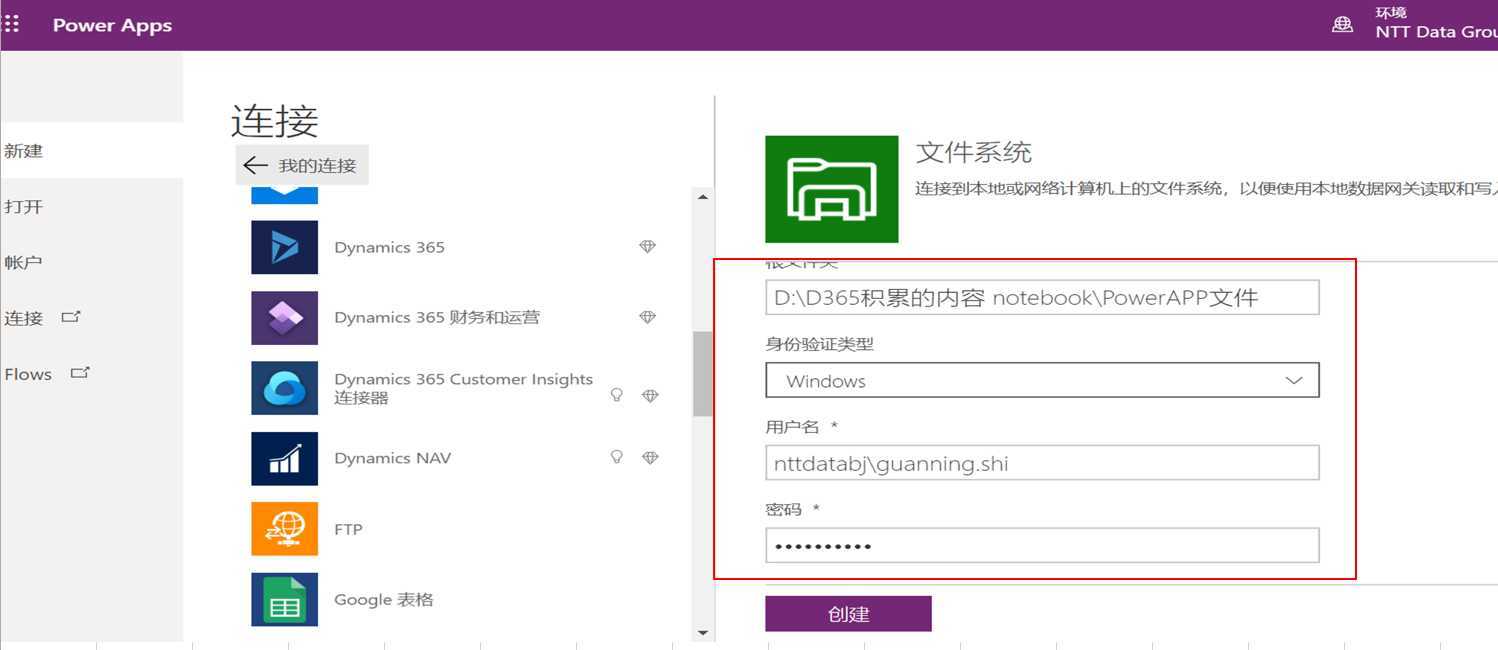Click the preview lightbulb icon beside Dynamics NAV
The image size is (1498, 650).
point(617,457)
